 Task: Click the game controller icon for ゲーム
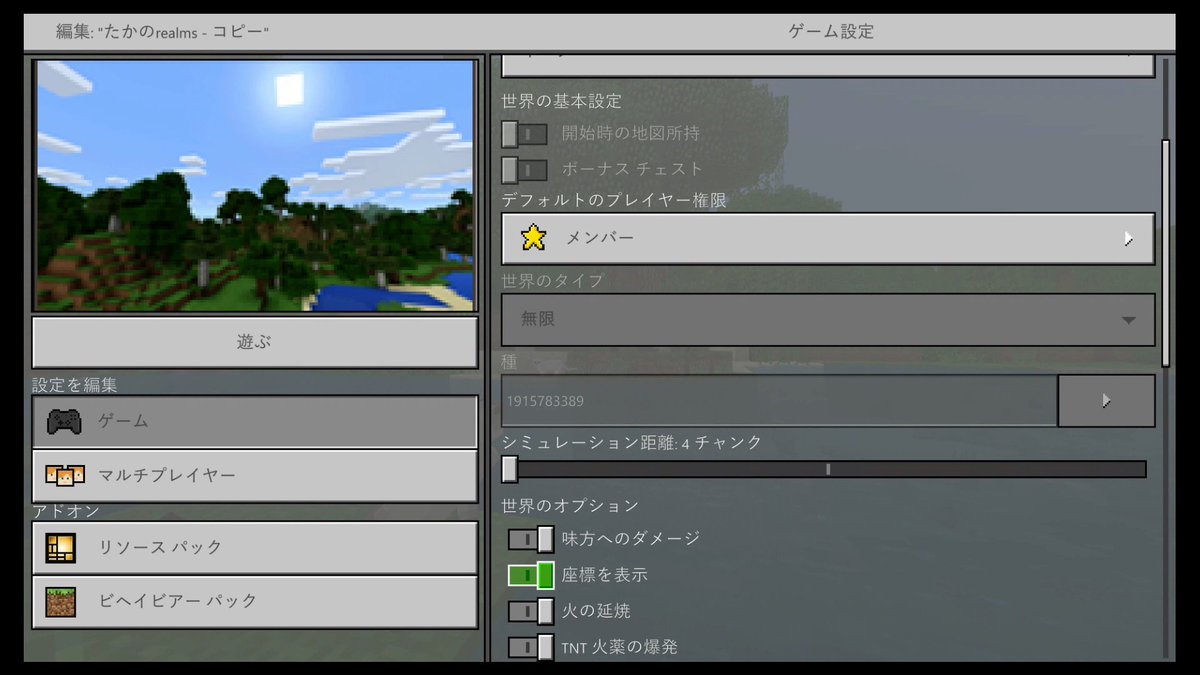coord(64,422)
